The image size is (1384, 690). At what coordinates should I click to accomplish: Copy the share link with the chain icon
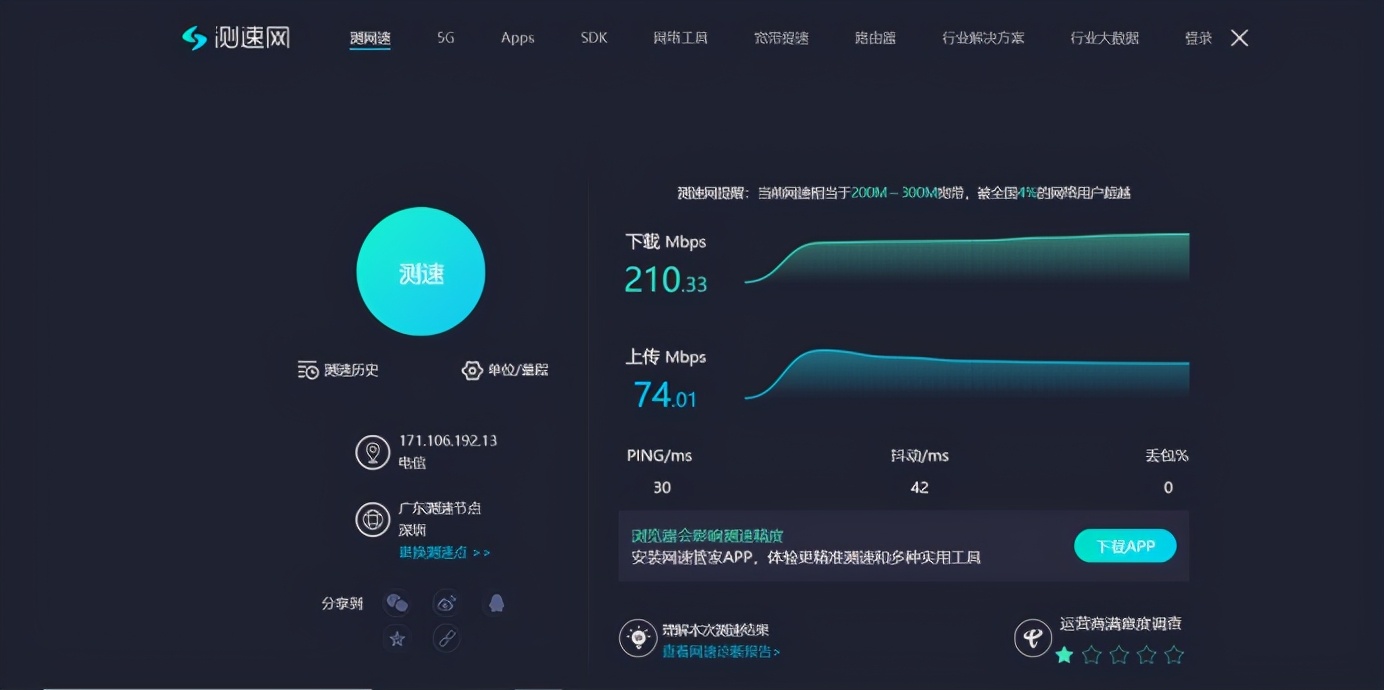pyautogui.click(x=447, y=638)
